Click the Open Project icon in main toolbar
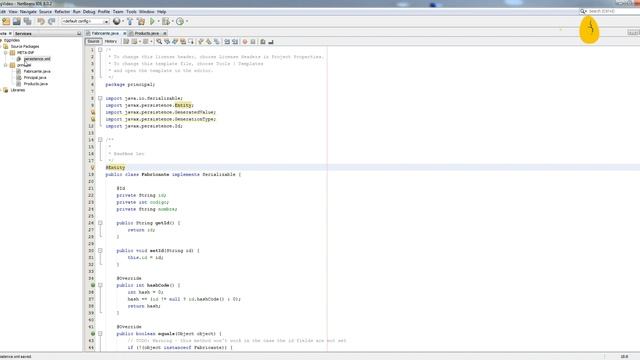640x360 pixels. click(17, 21)
